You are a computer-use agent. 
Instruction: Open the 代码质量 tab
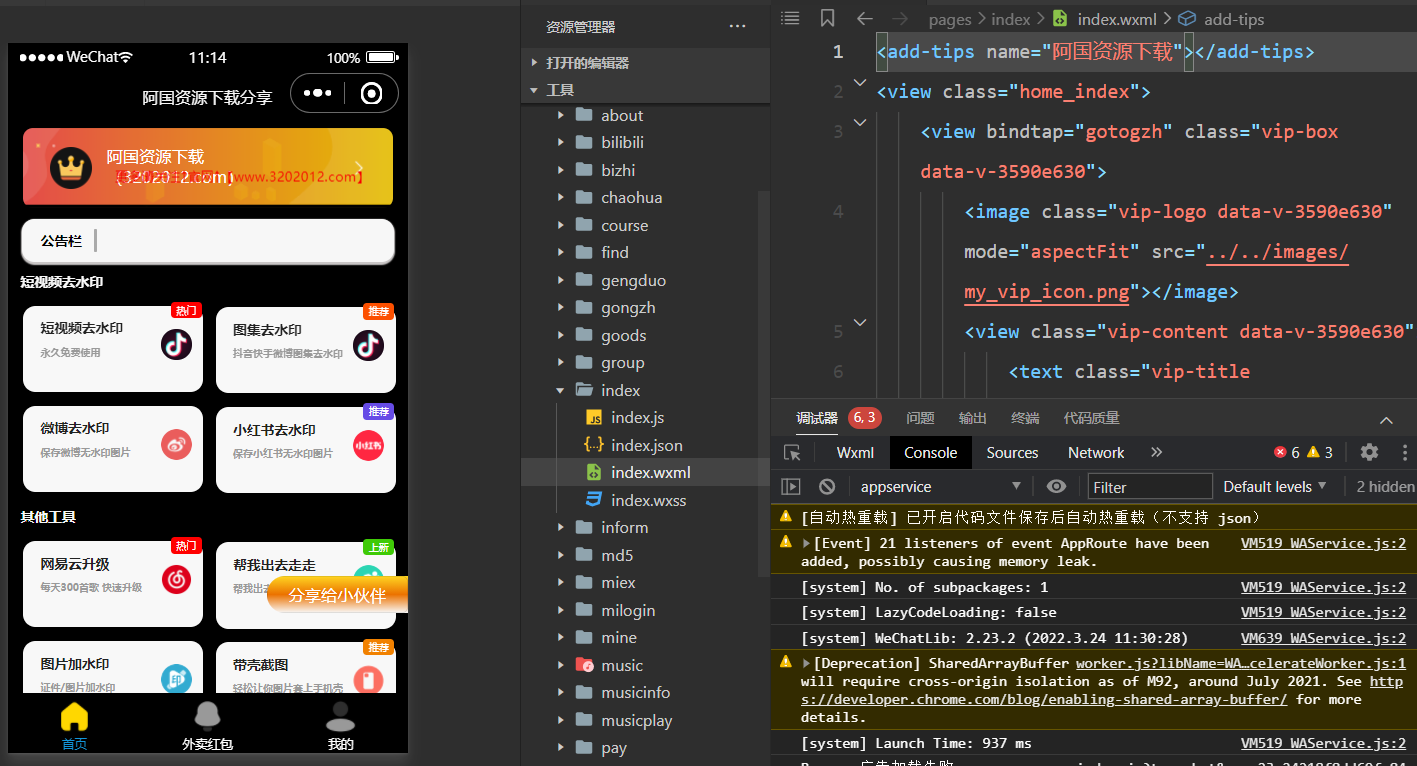click(1092, 418)
